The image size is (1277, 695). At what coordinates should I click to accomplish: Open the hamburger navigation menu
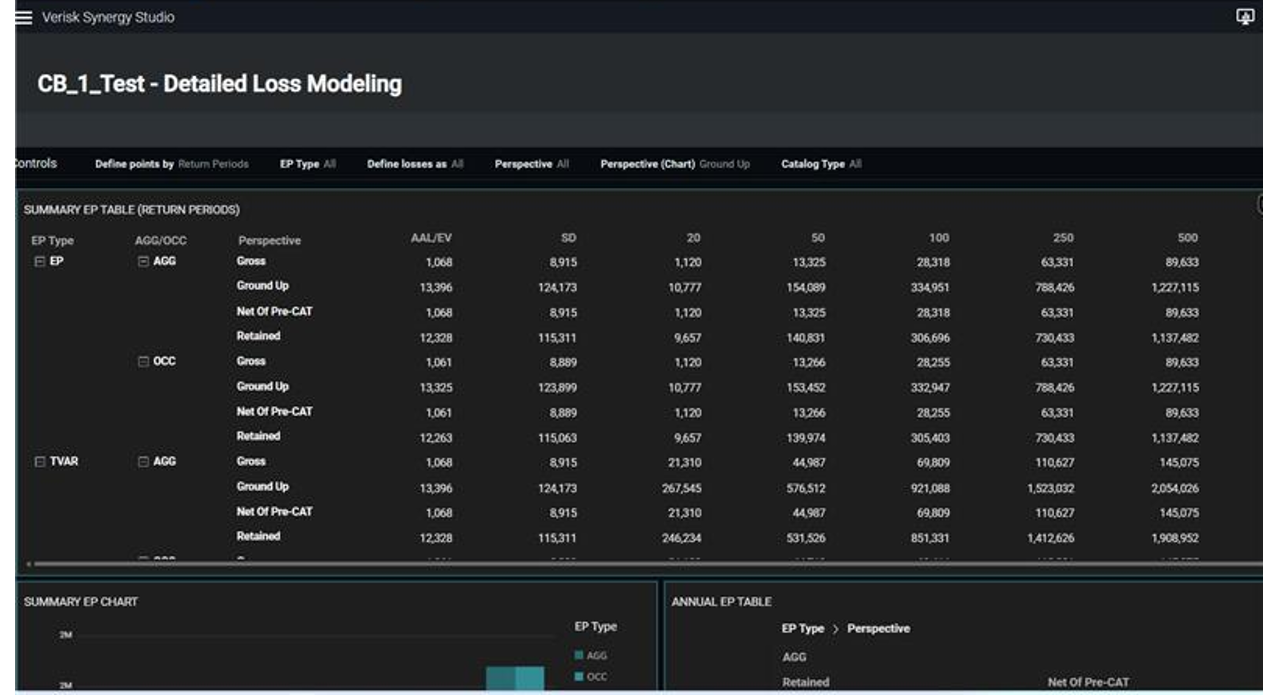24,17
